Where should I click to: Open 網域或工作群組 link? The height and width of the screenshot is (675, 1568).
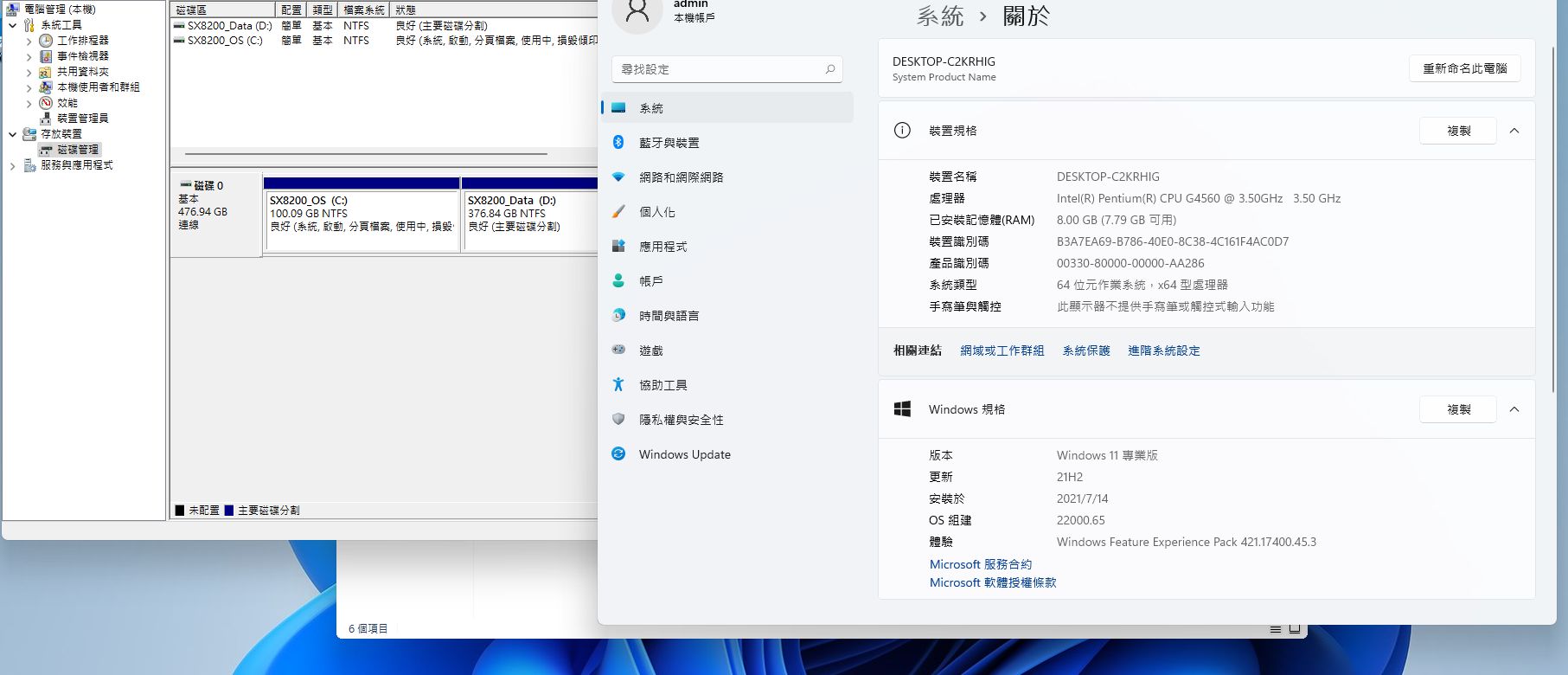[x=1002, y=350]
